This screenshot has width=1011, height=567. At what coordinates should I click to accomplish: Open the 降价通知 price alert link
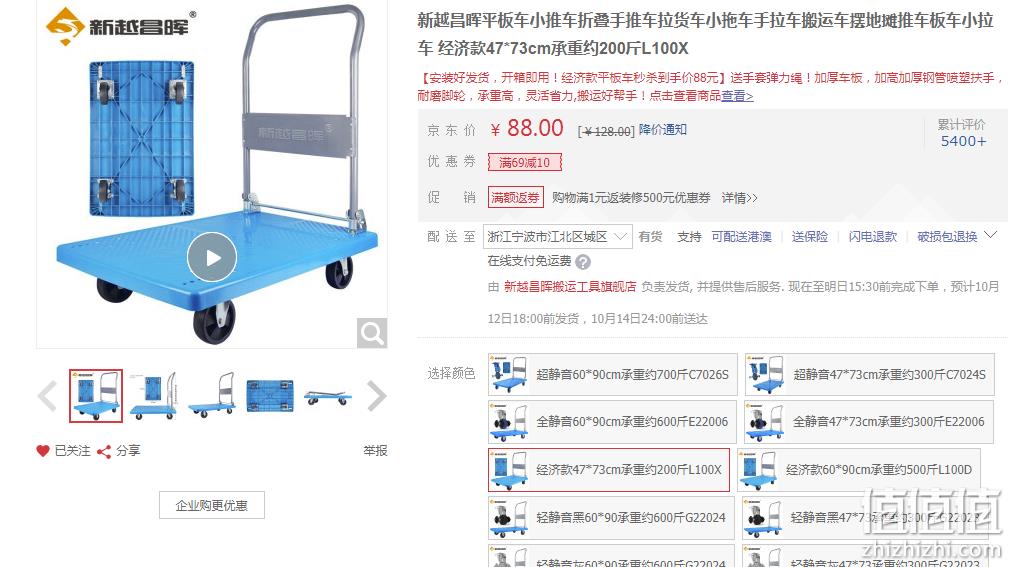tap(663, 130)
